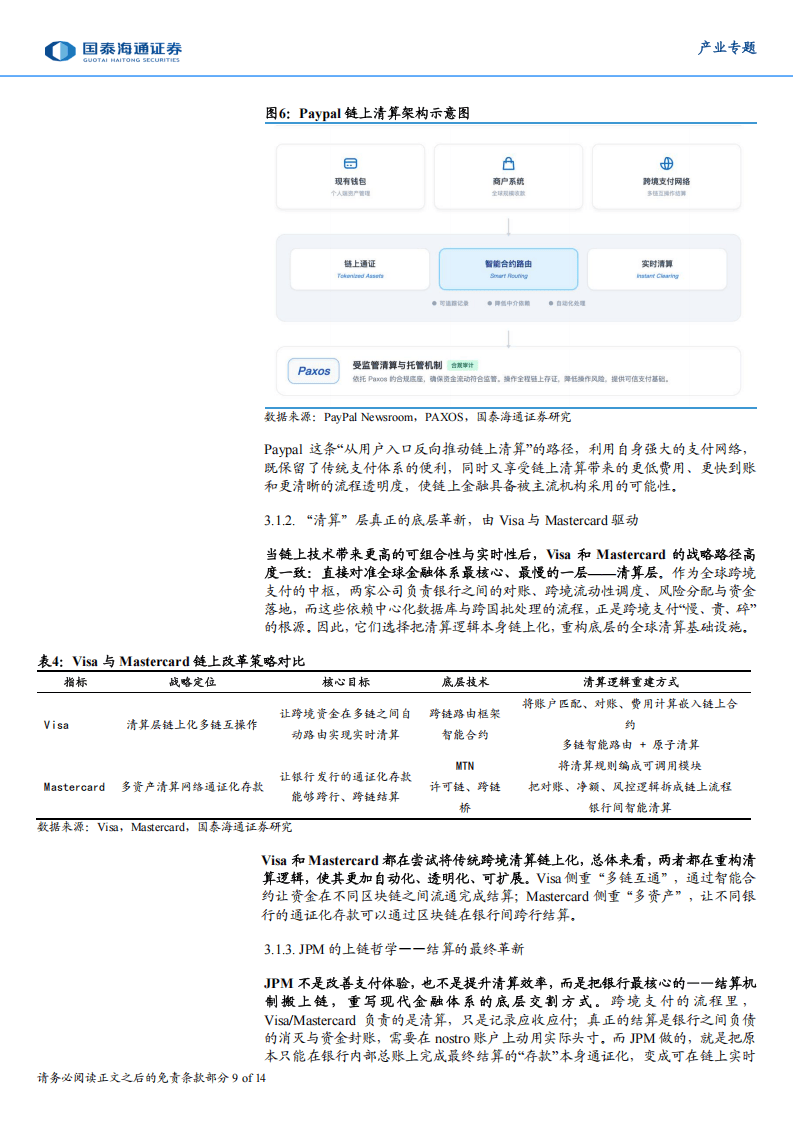Image resolution: width=794 pixels, height=1123 pixels.
Task: Click the globe icon for 跨境支付网络
Action: pyautogui.click(x=666, y=163)
